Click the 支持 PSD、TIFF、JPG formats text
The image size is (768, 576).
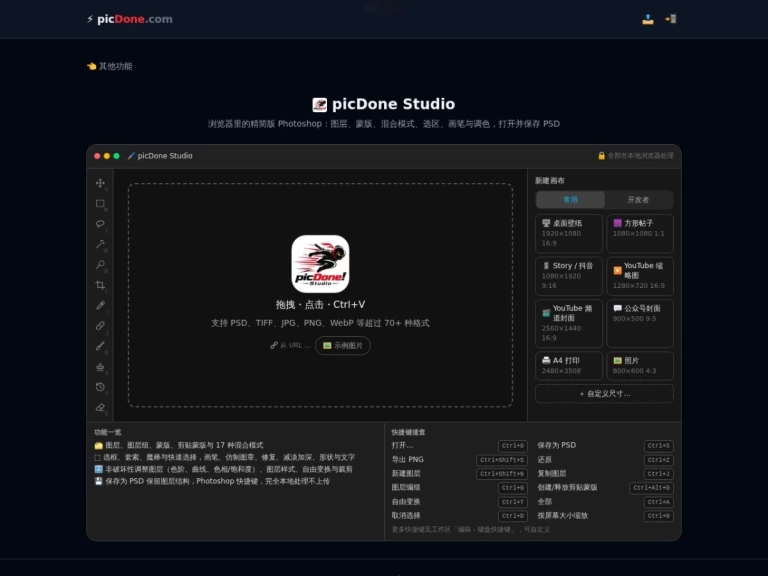click(x=320, y=323)
